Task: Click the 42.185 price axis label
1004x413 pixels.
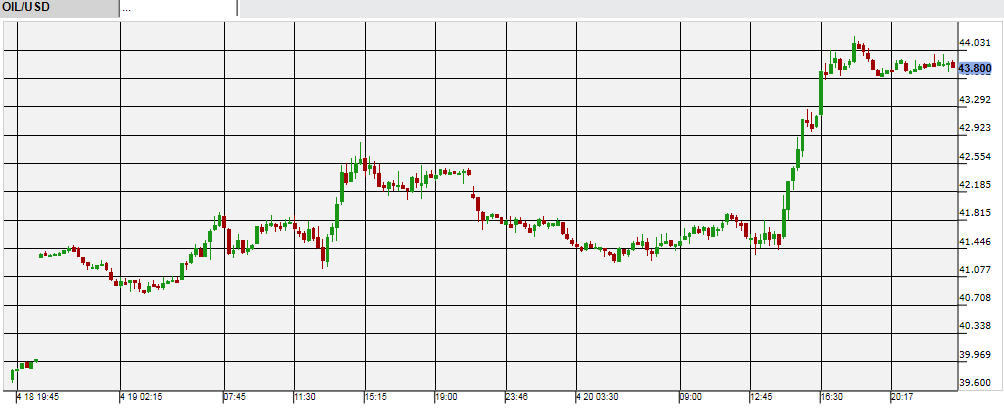Action: (x=975, y=185)
